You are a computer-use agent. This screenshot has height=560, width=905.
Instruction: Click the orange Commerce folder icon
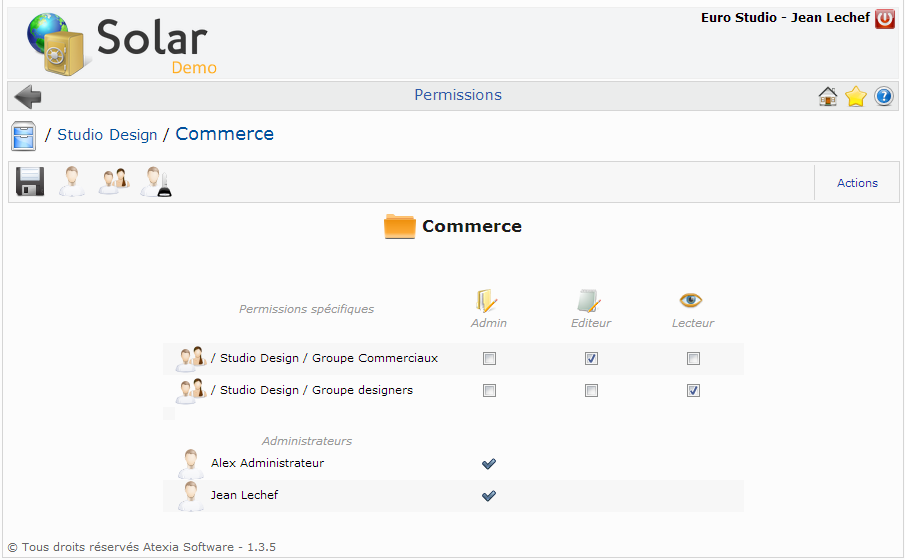399,226
